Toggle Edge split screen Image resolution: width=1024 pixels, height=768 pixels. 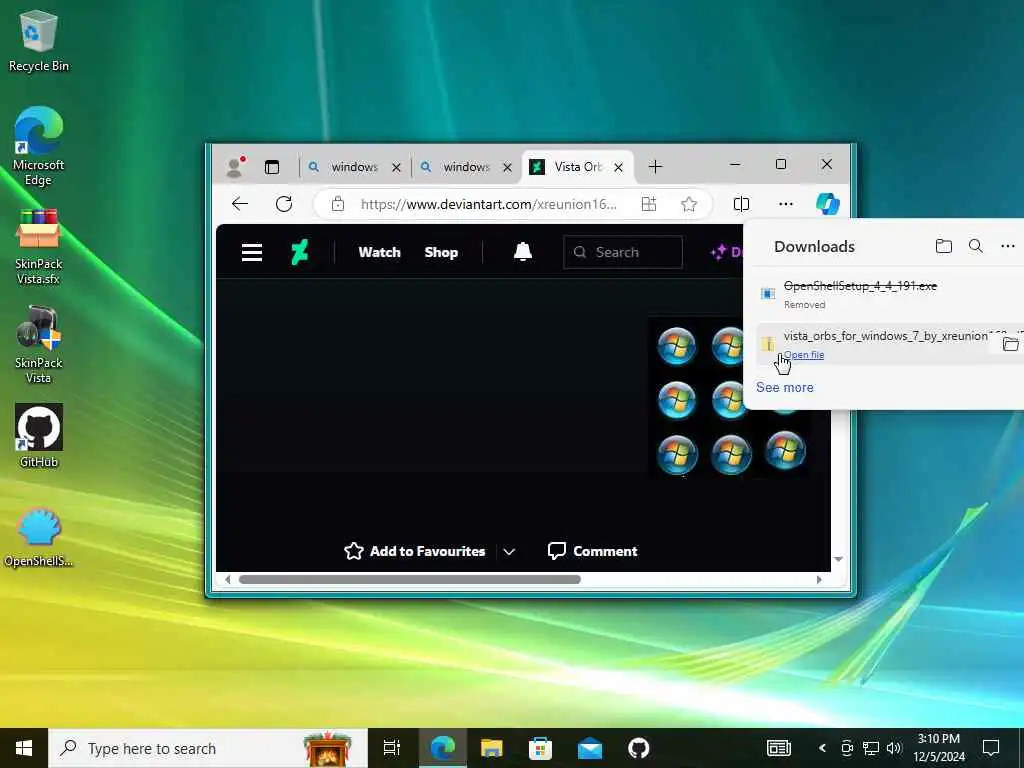[x=741, y=204]
